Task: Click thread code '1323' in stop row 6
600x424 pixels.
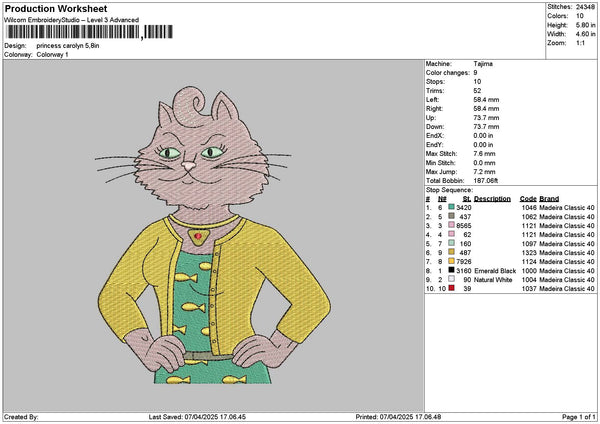Action: coord(529,253)
